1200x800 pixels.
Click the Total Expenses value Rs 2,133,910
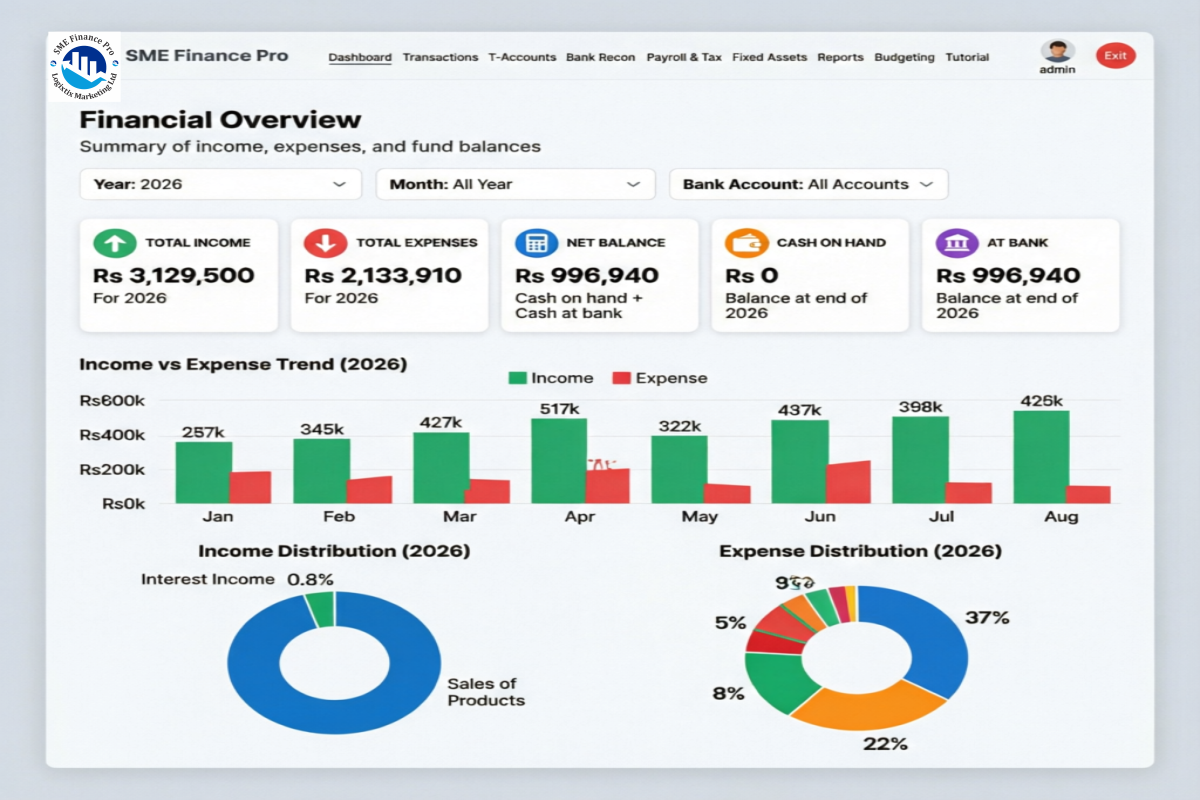click(x=383, y=275)
